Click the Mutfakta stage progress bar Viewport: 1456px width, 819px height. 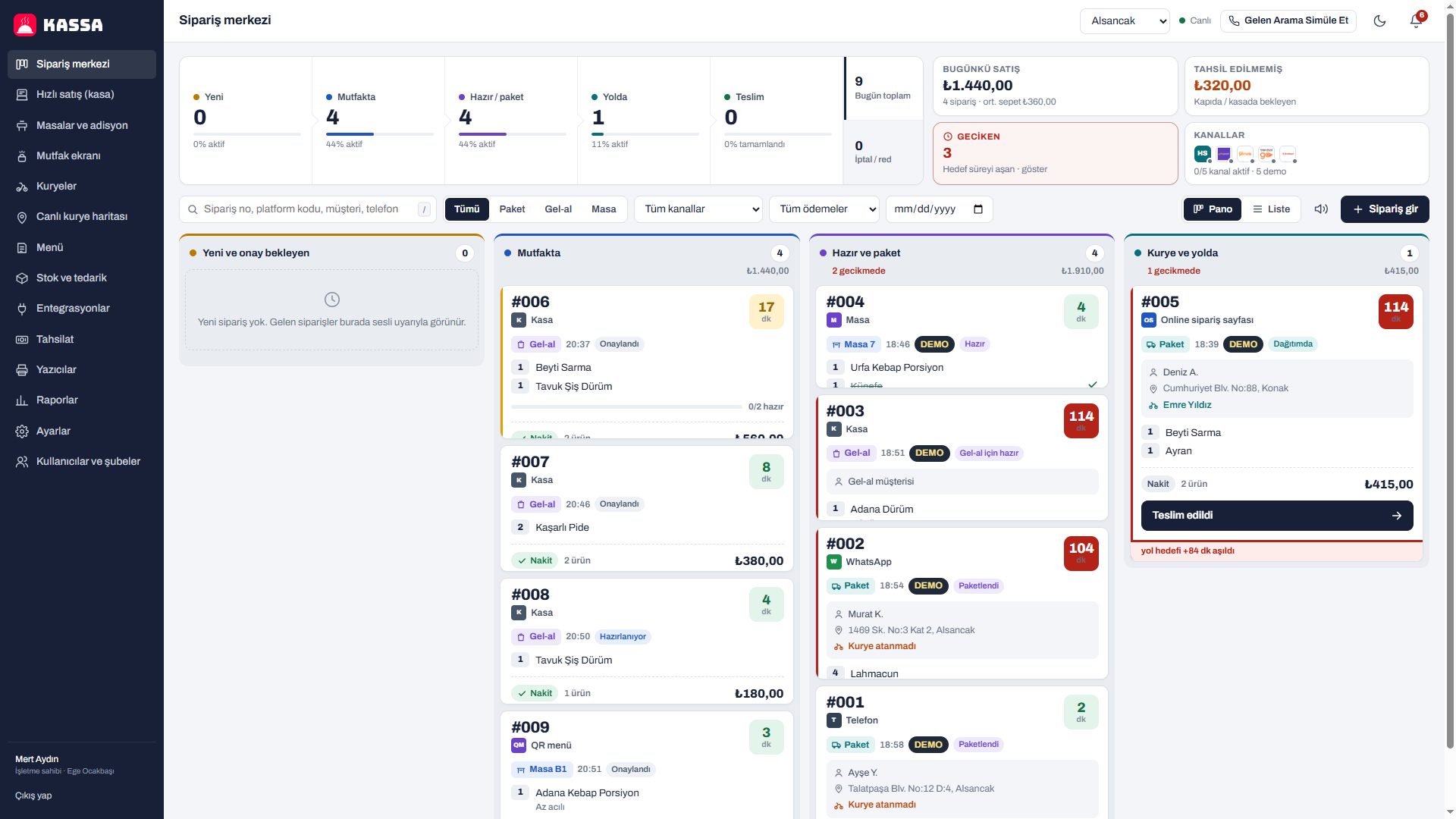click(x=379, y=134)
